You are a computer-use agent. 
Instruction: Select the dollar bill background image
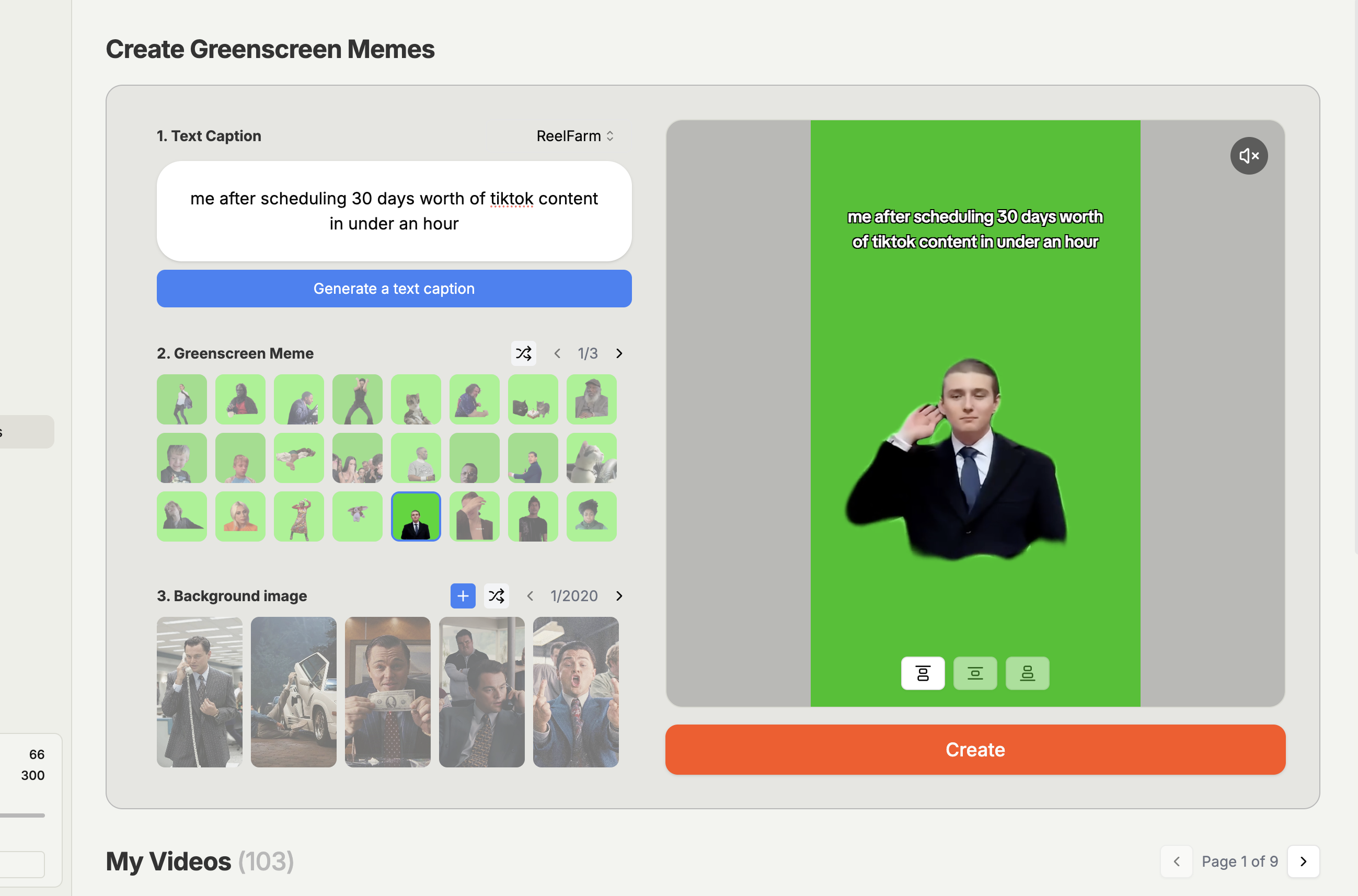pos(387,692)
